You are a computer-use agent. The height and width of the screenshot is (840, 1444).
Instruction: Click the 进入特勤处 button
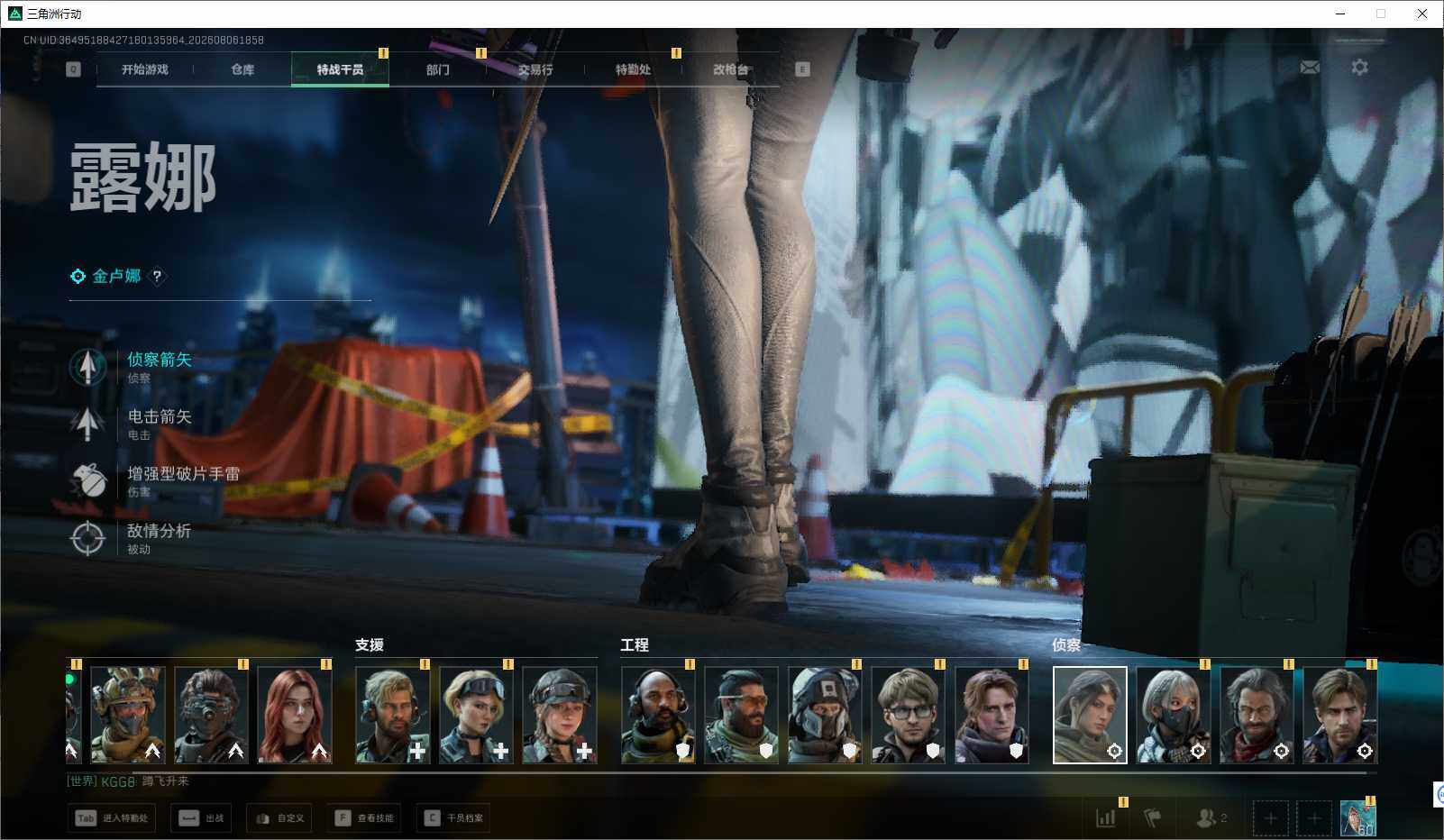click(x=113, y=818)
